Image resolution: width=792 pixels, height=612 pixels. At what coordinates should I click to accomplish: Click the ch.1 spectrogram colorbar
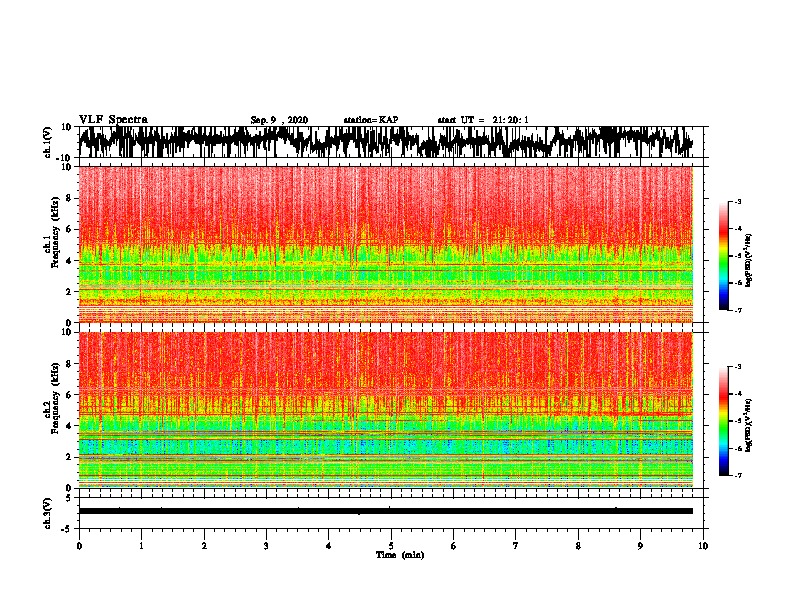pyautogui.click(x=723, y=256)
